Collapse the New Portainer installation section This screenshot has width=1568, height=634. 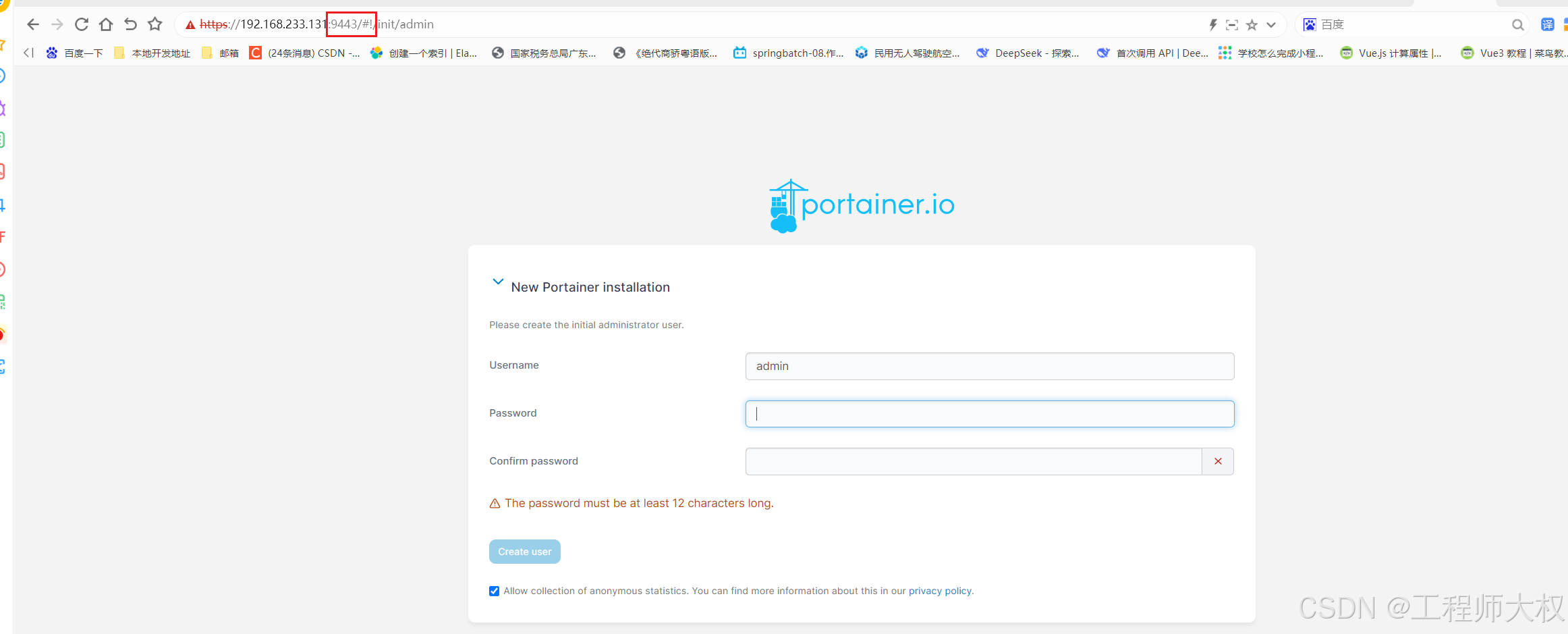(x=498, y=282)
